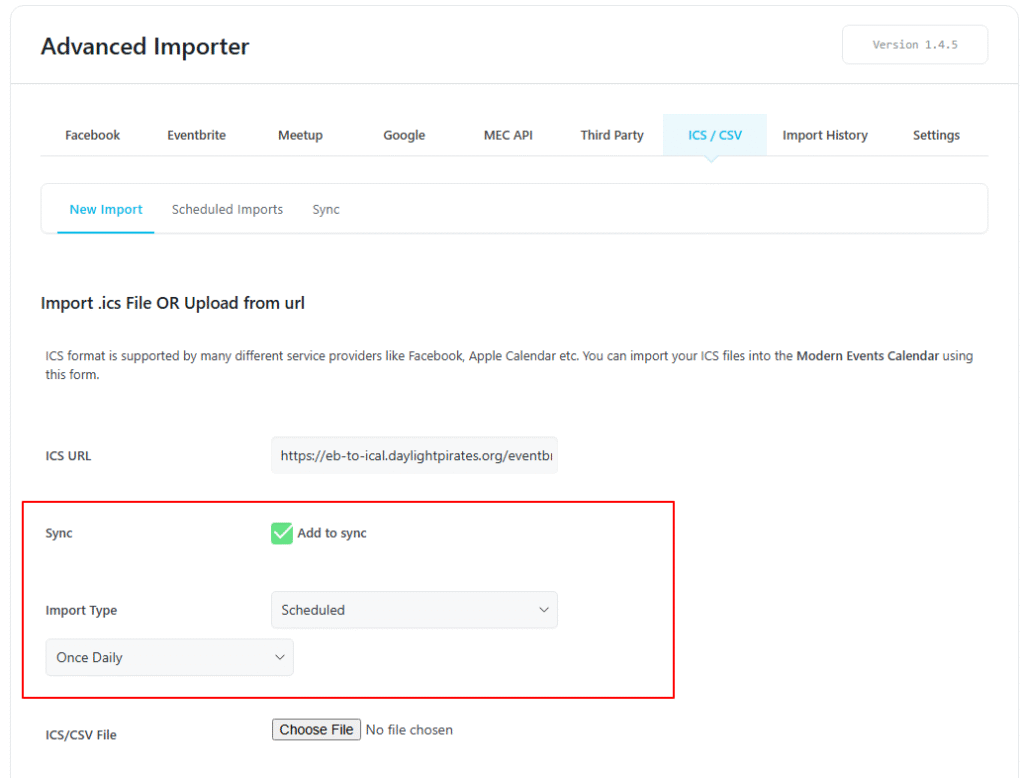Image resolution: width=1024 pixels, height=778 pixels.
Task: Open the Scheduled Imports sub-tab
Action: coord(227,209)
